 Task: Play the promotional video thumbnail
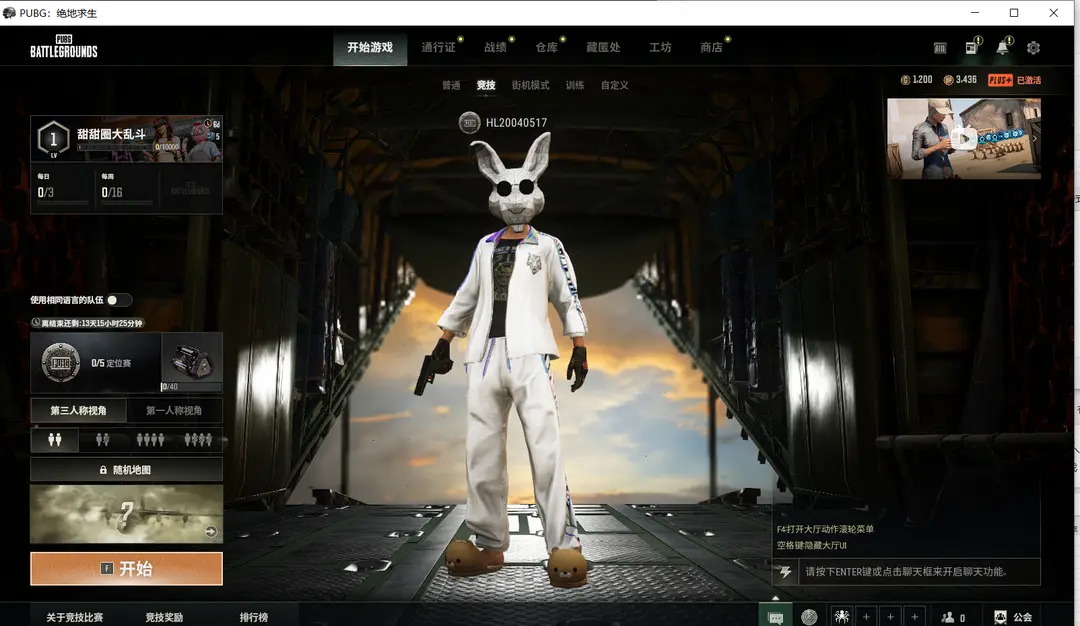click(963, 138)
